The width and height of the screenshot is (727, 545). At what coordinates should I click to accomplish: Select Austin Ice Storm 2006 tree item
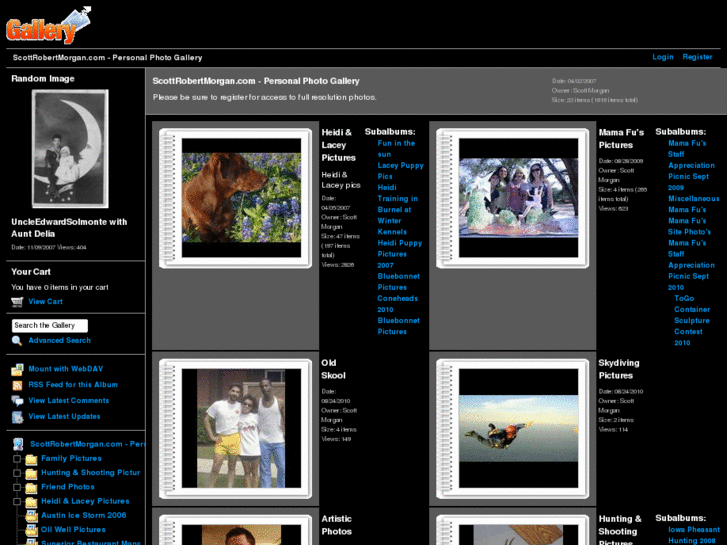(83, 515)
